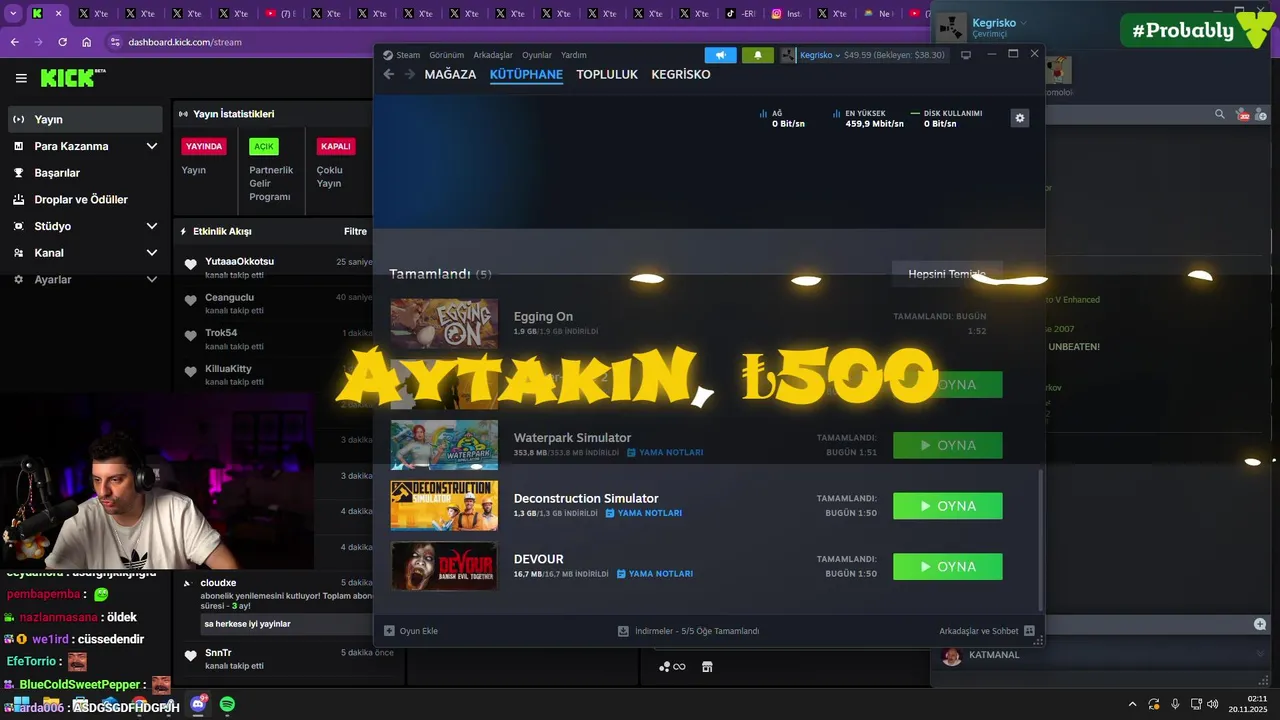Click the search icon in friends window
The height and width of the screenshot is (720, 1280).
1219,114
